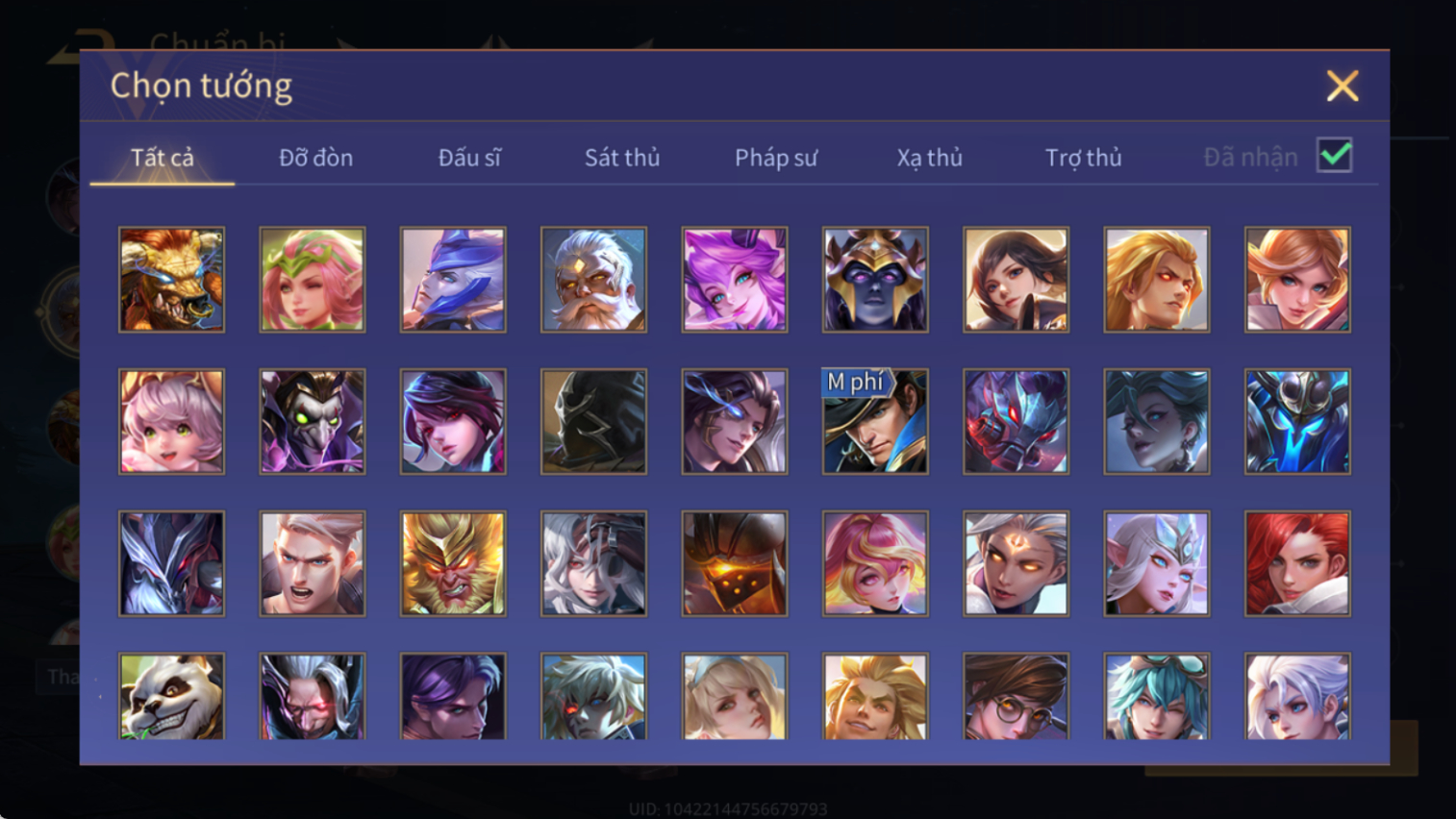The image size is (1456, 819).
Task: Choose the white-bearded old man hero portrait
Action: click(x=593, y=280)
